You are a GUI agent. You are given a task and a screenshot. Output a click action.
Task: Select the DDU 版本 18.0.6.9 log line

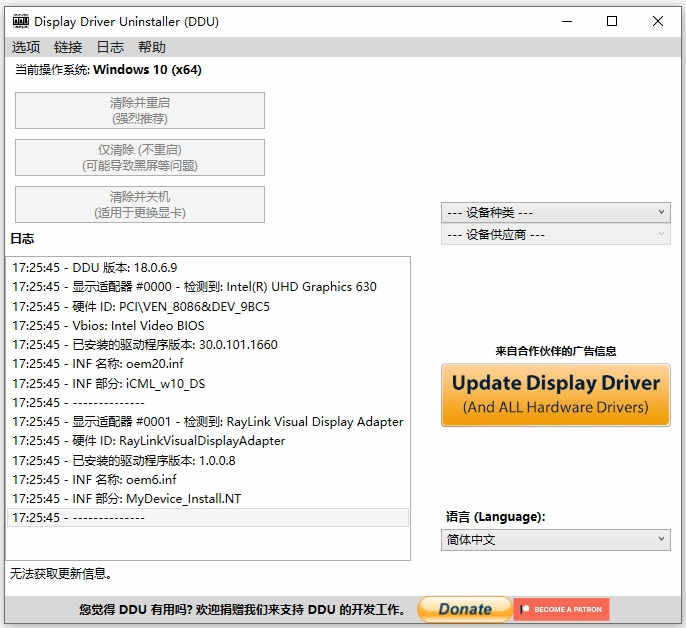point(95,267)
